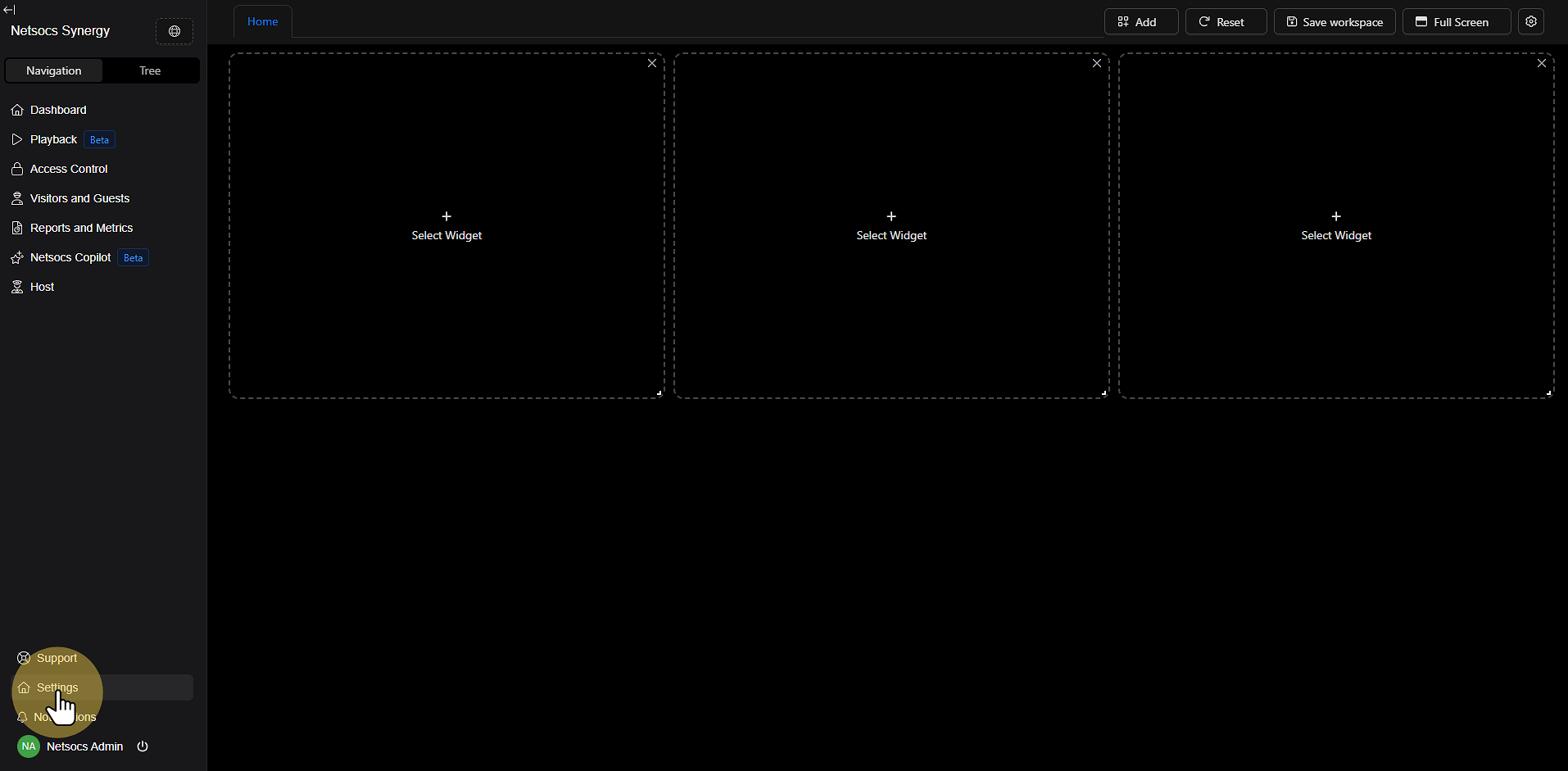The width and height of the screenshot is (1568, 771).
Task: Click the NA user avatar
Action: click(x=29, y=746)
